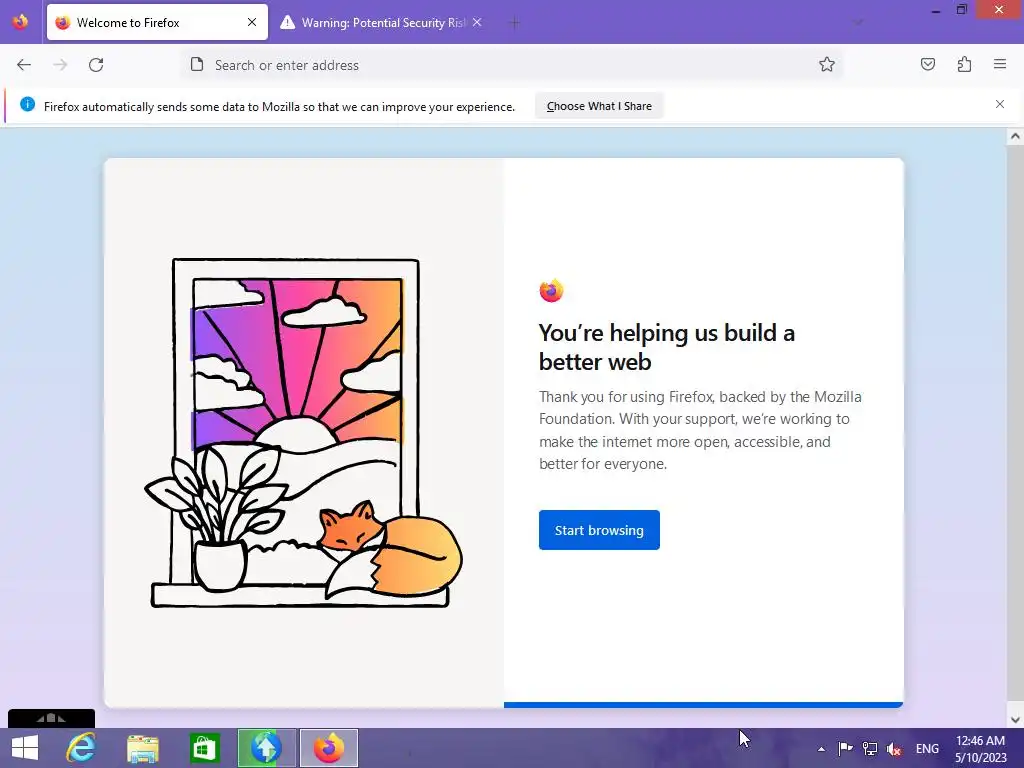Bookmark this page with the star icon

[x=827, y=64]
